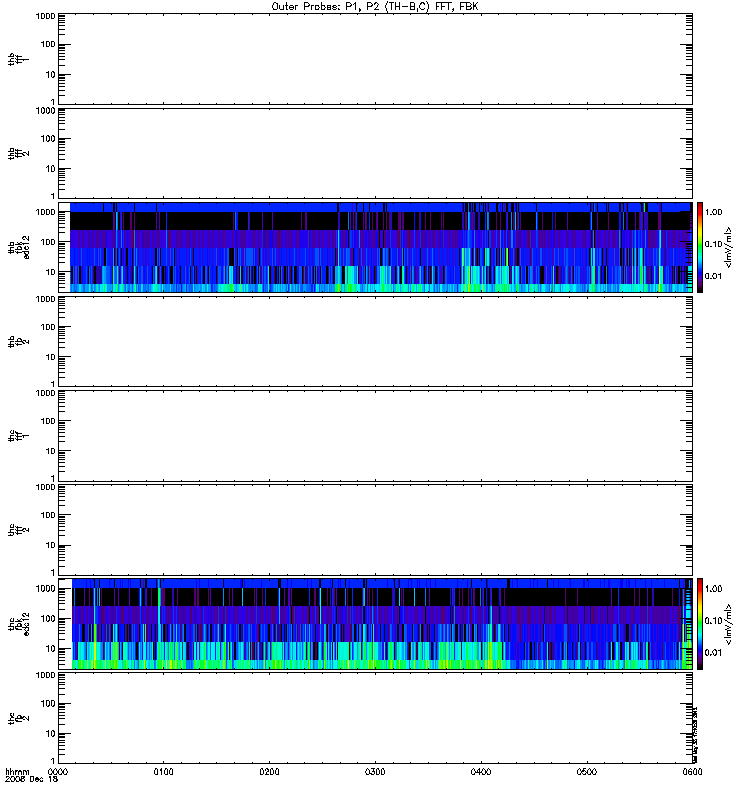Select the 'thc ffp 2' panel y-axis title
The image size is (750, 800).
tap(18, 718)
